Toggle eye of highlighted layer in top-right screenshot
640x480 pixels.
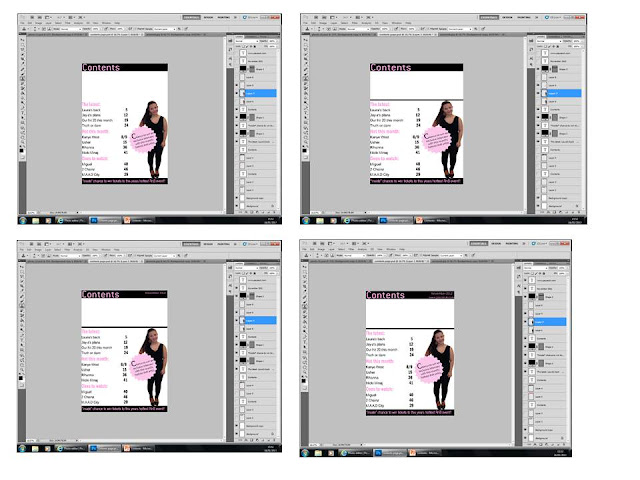538,93
